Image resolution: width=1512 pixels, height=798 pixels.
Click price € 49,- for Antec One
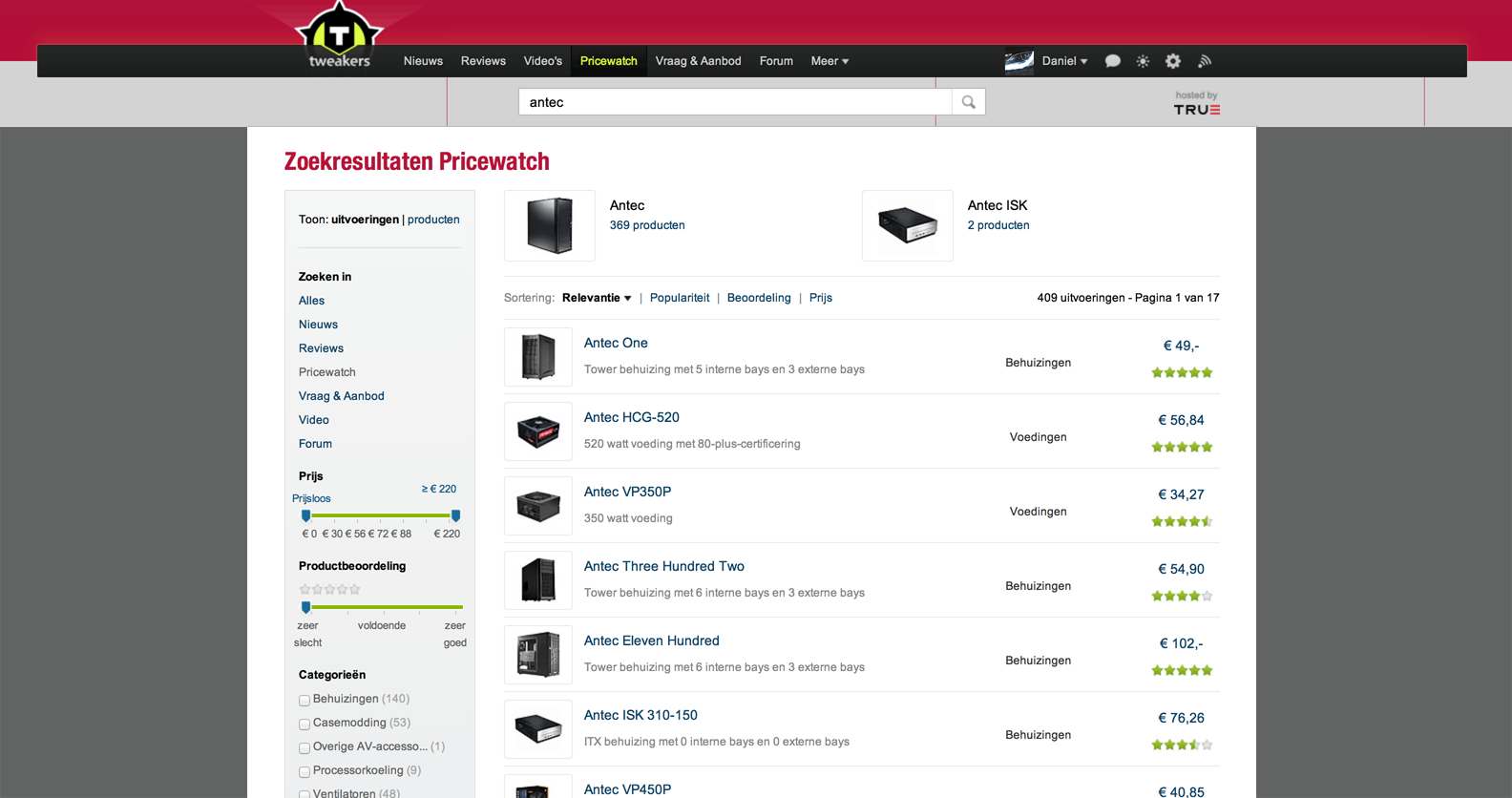click(x=1182, y=346)
